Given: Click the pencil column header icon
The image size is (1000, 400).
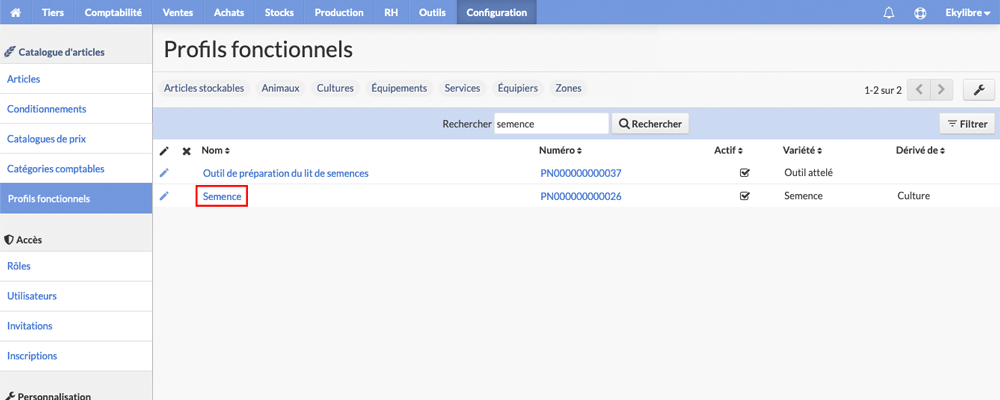Looking at the screenshot, I should tap(164, 151).
